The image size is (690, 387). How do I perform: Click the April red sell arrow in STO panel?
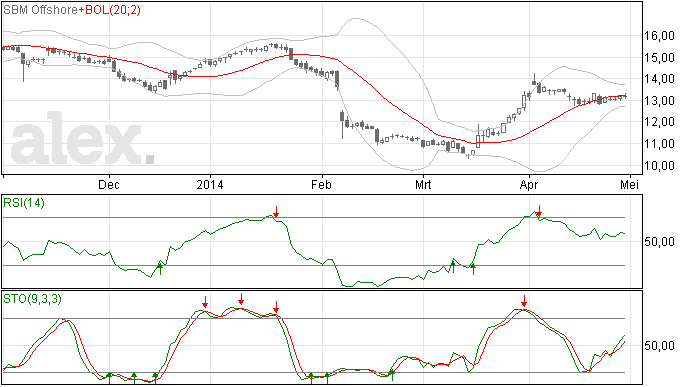tap(524, 301)
